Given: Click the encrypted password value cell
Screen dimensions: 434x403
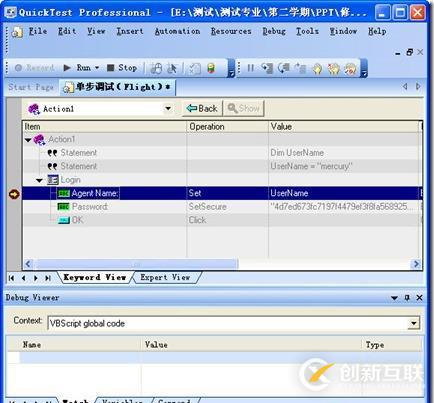Looking at the screenshot, I should pos(344,207).
